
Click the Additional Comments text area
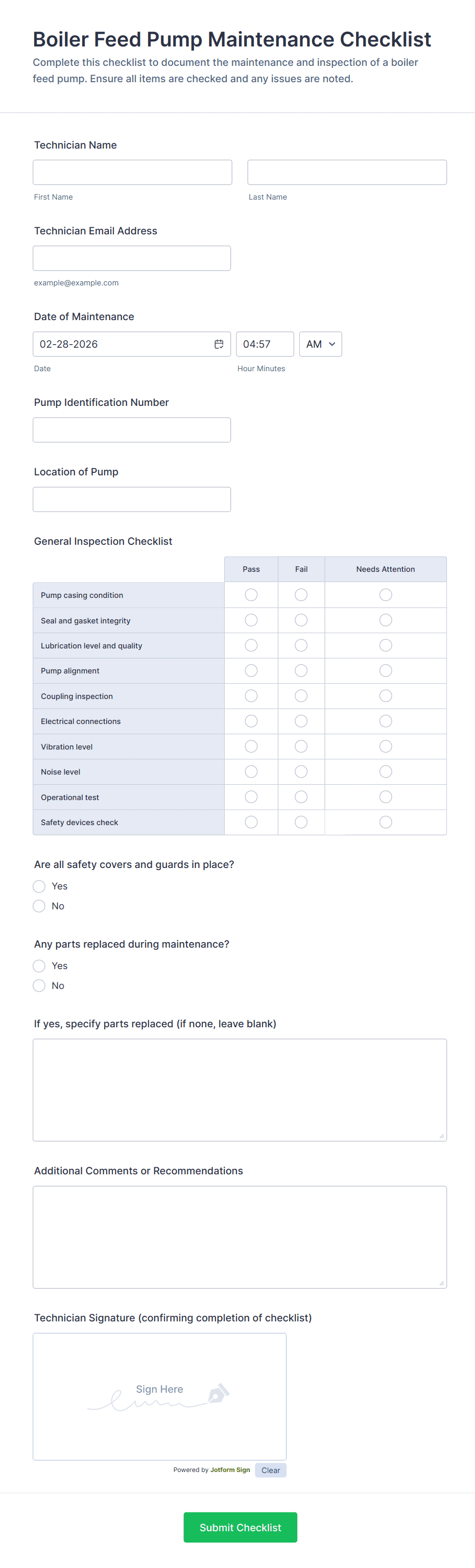(x=240, y=1237)
